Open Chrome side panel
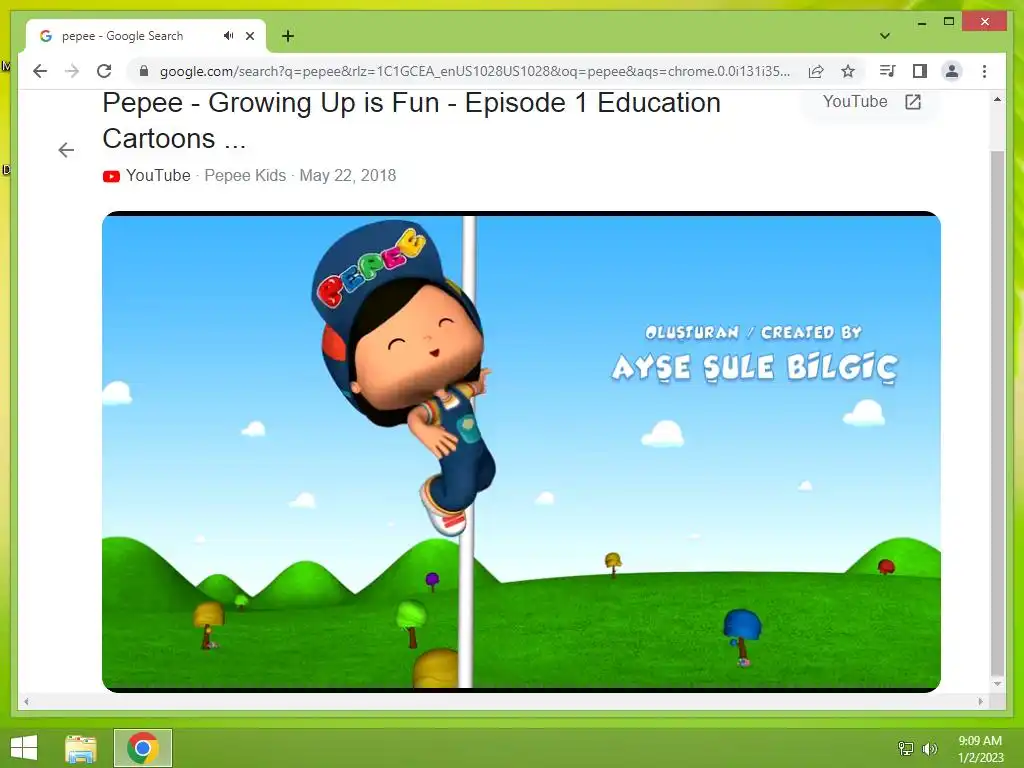The image size is (1024, 768). [920, 71]
